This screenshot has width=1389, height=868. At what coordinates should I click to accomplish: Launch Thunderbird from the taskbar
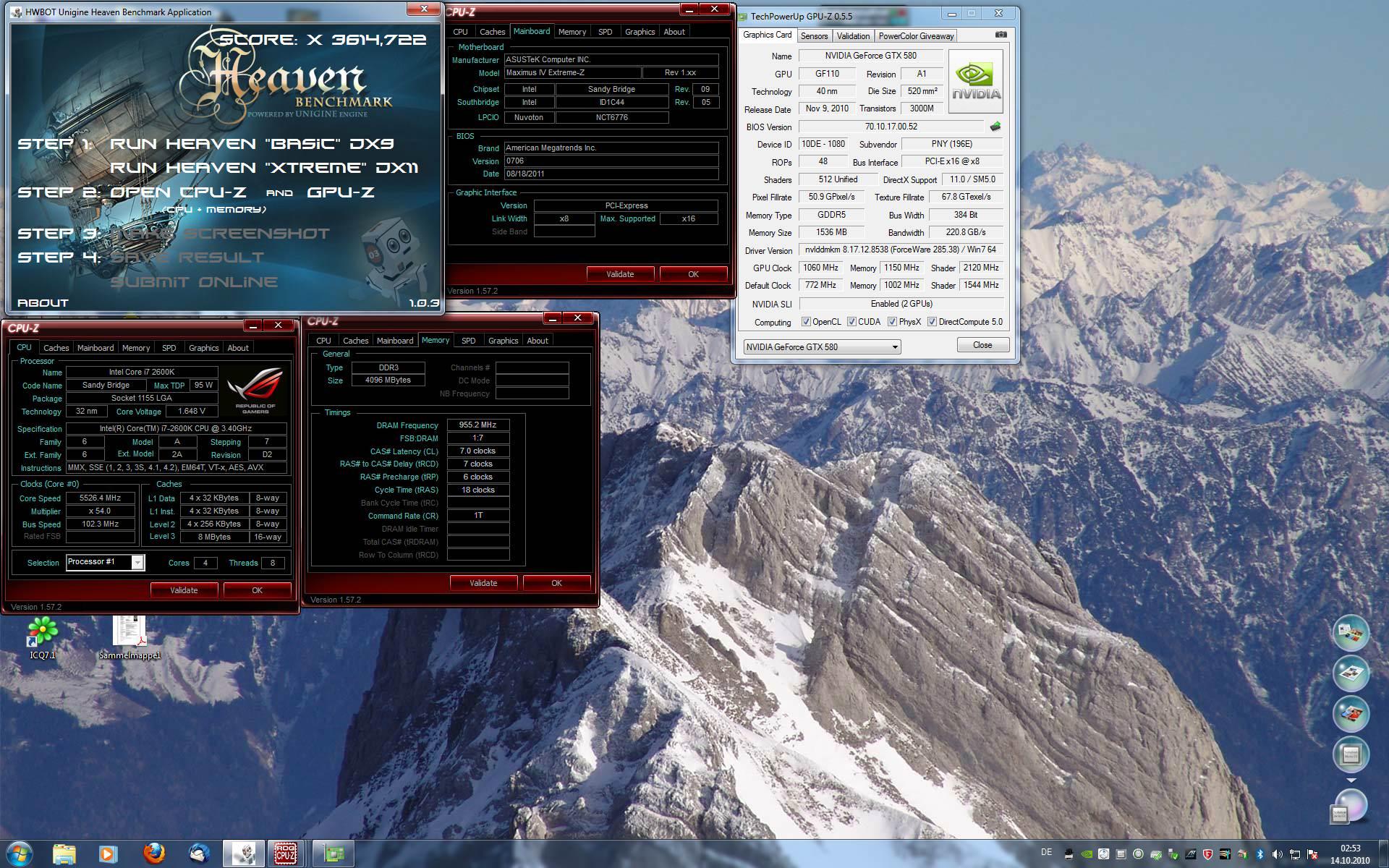[199, 854]
